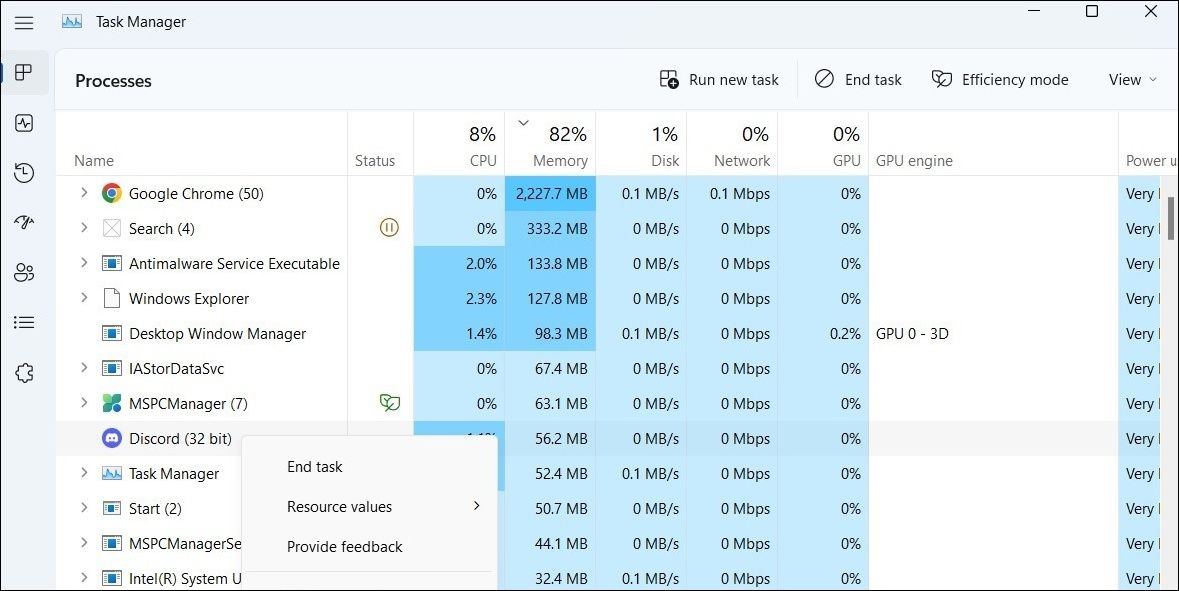Expand the Google Chrome process group
Screen dimensions: 1179x591
click(84, 193)
